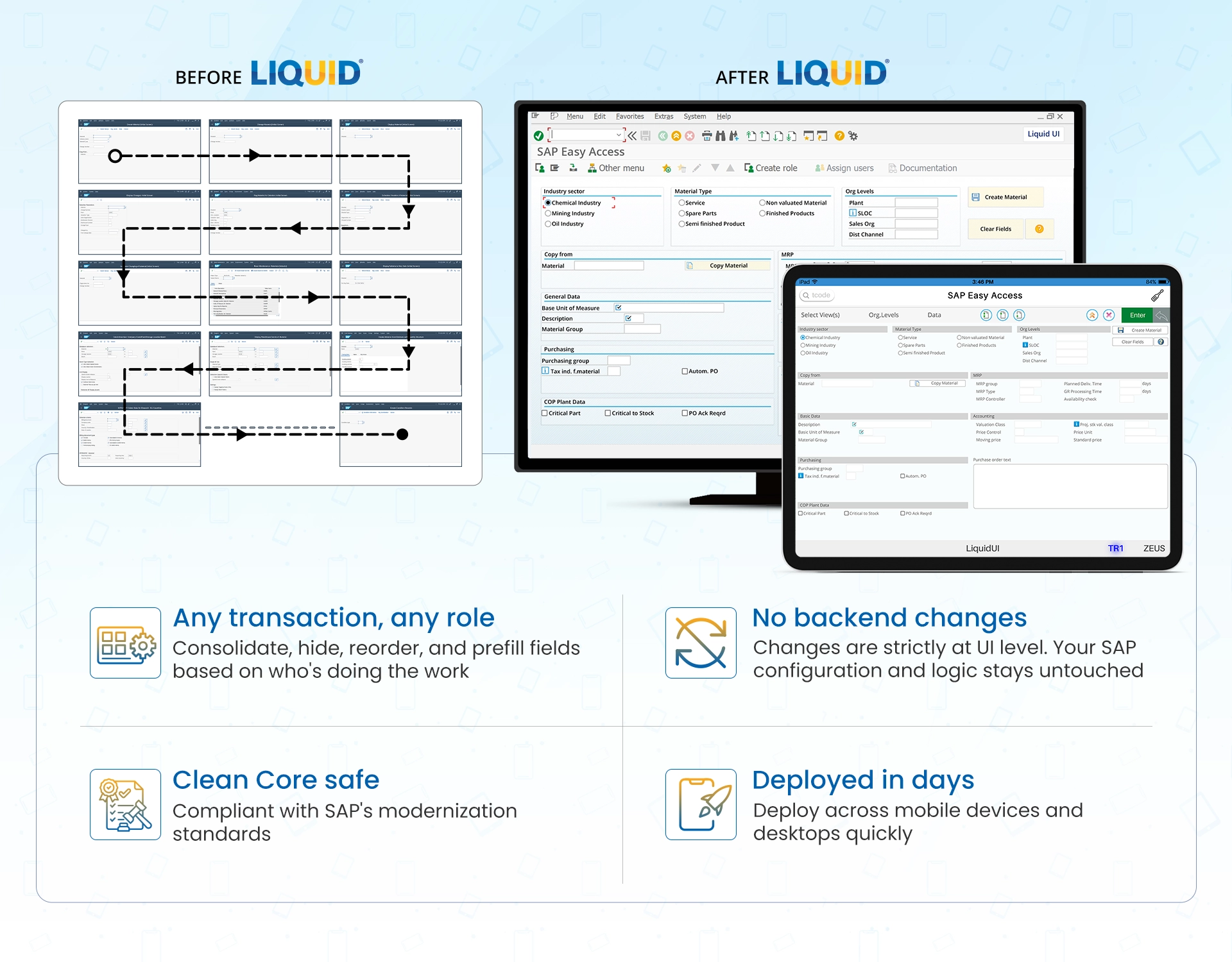Viewport: 1232px width, 962px height.
Task: Click the gray Move Favorites Down triangle
Action: coord(715,167)
